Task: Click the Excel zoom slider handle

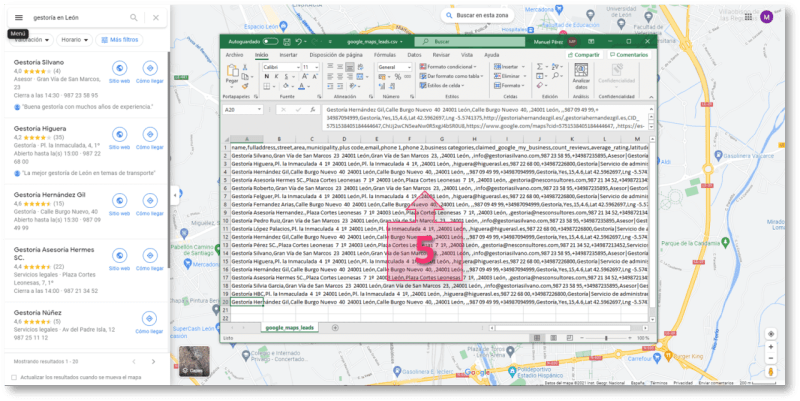Action: pyautogui.click(x=606, y=338)
